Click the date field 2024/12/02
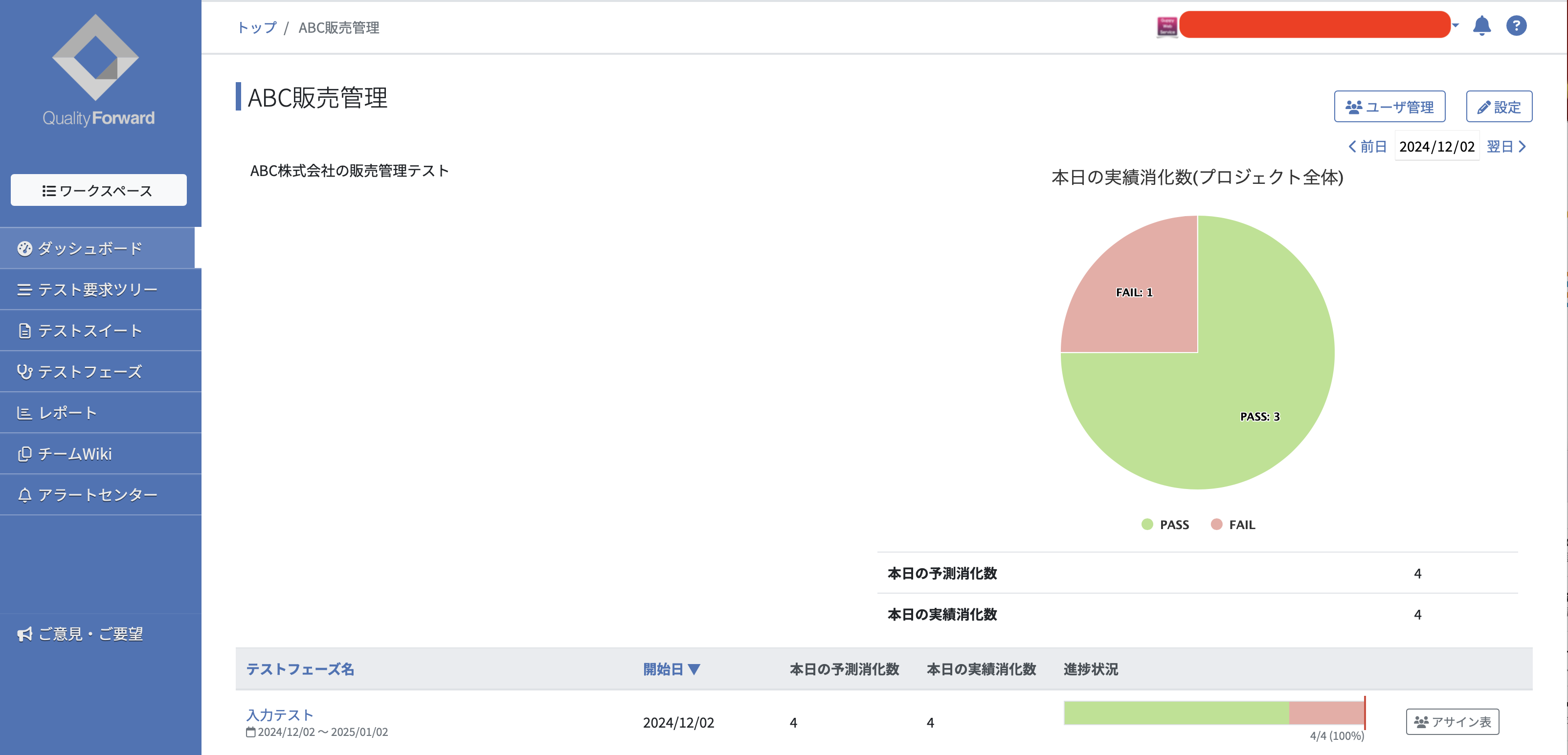Viewport: 1568px width, 755px height. [x=1436, y=147]
